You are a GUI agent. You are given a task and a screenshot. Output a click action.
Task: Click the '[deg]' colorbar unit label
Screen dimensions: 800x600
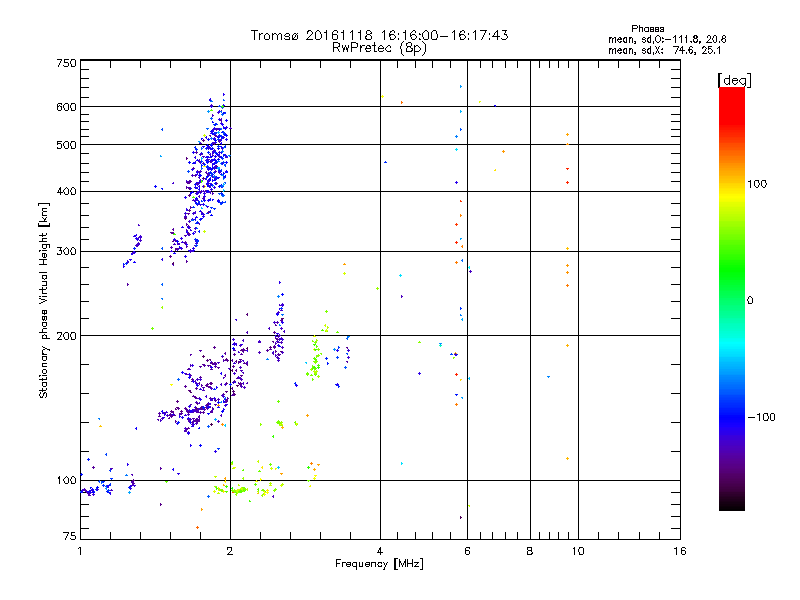734,81
